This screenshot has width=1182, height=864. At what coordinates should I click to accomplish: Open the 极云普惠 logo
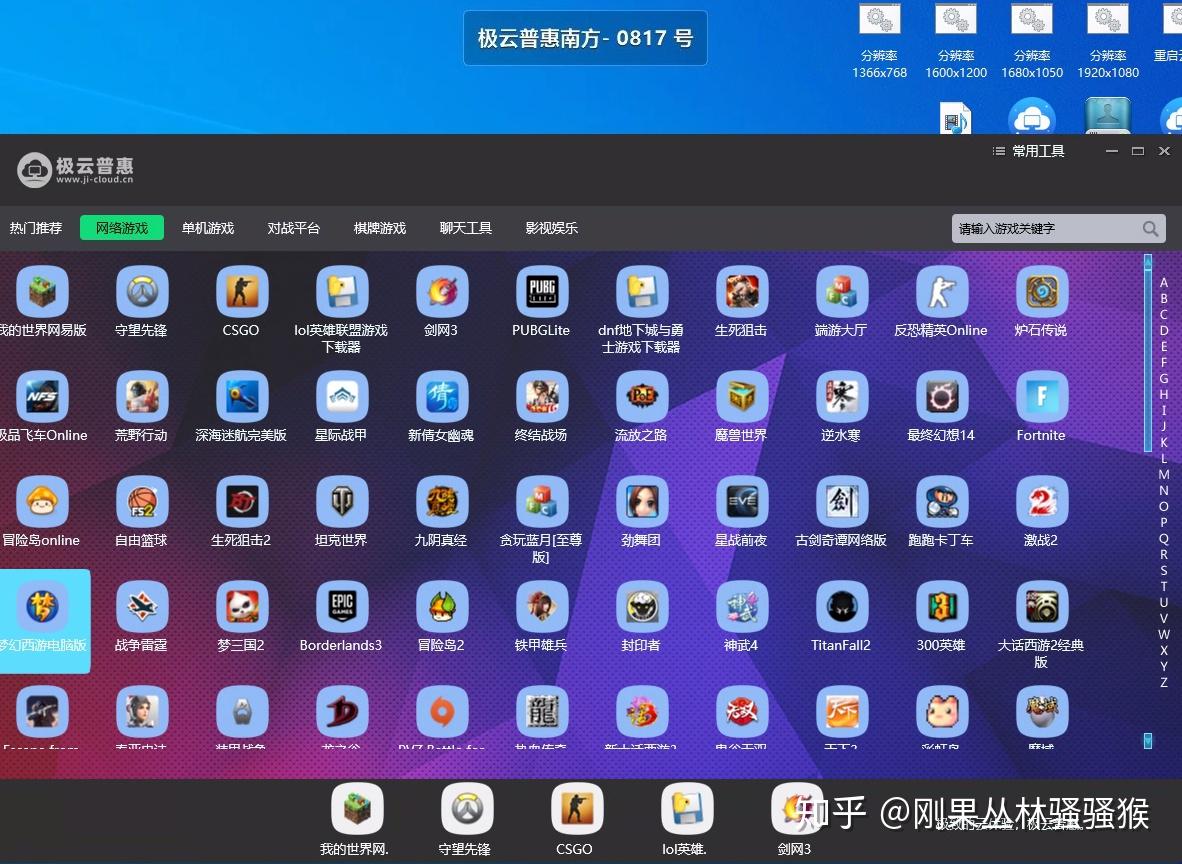75,170
